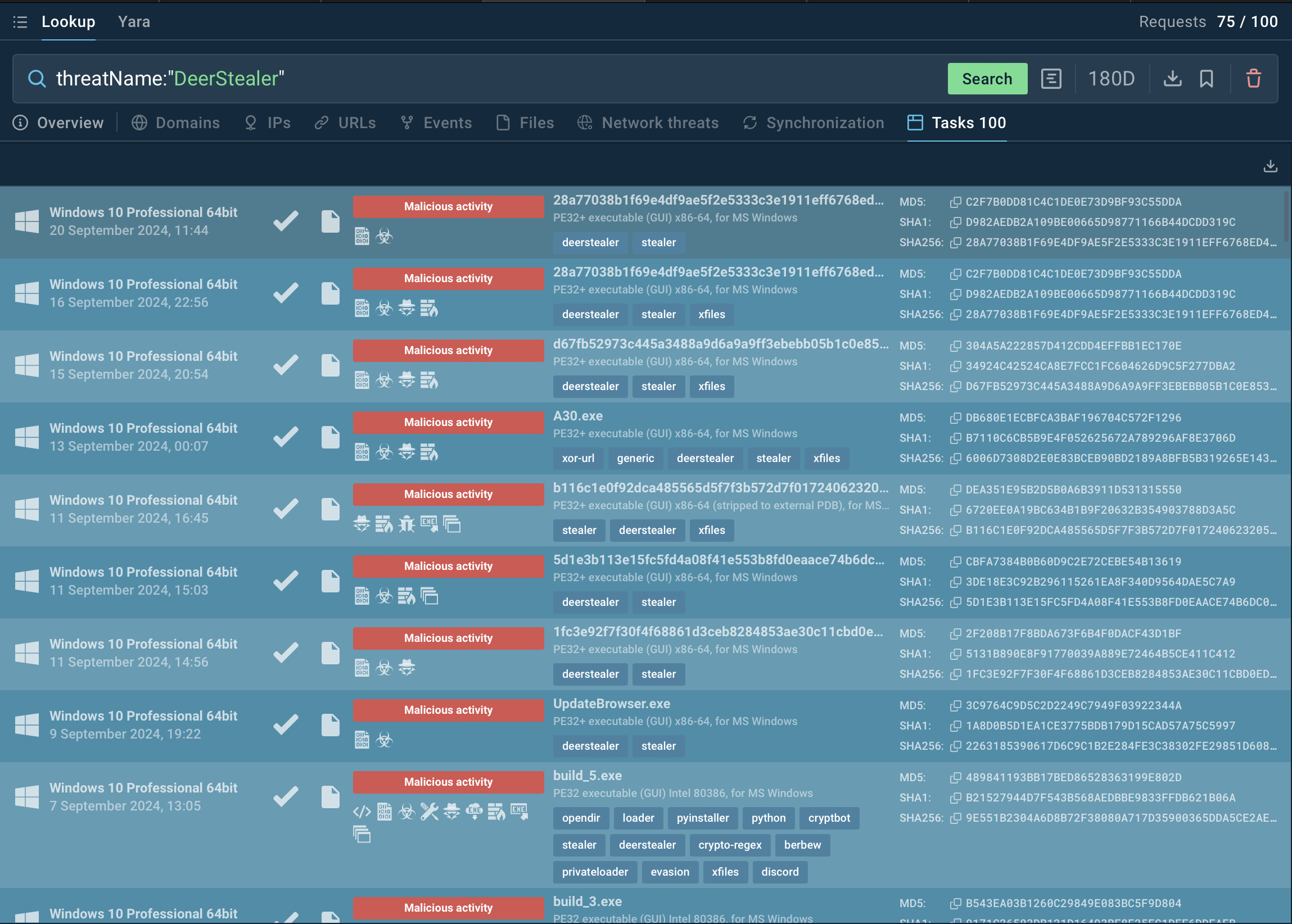The height and width of the screenshot is (924, 1292).
Task: Copy SHA1 hash of UpdateBrowser.exe task
Action: 956,726
